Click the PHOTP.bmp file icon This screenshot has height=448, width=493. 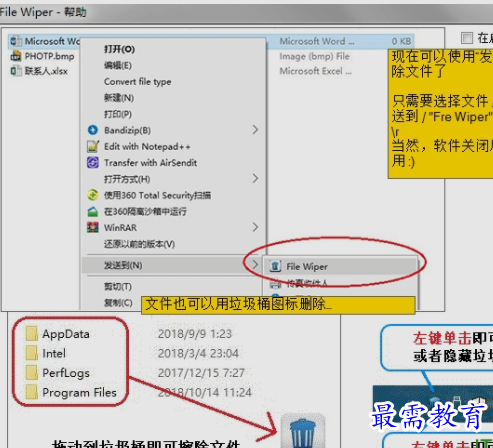pyautogui.click(x=16, y=56)
